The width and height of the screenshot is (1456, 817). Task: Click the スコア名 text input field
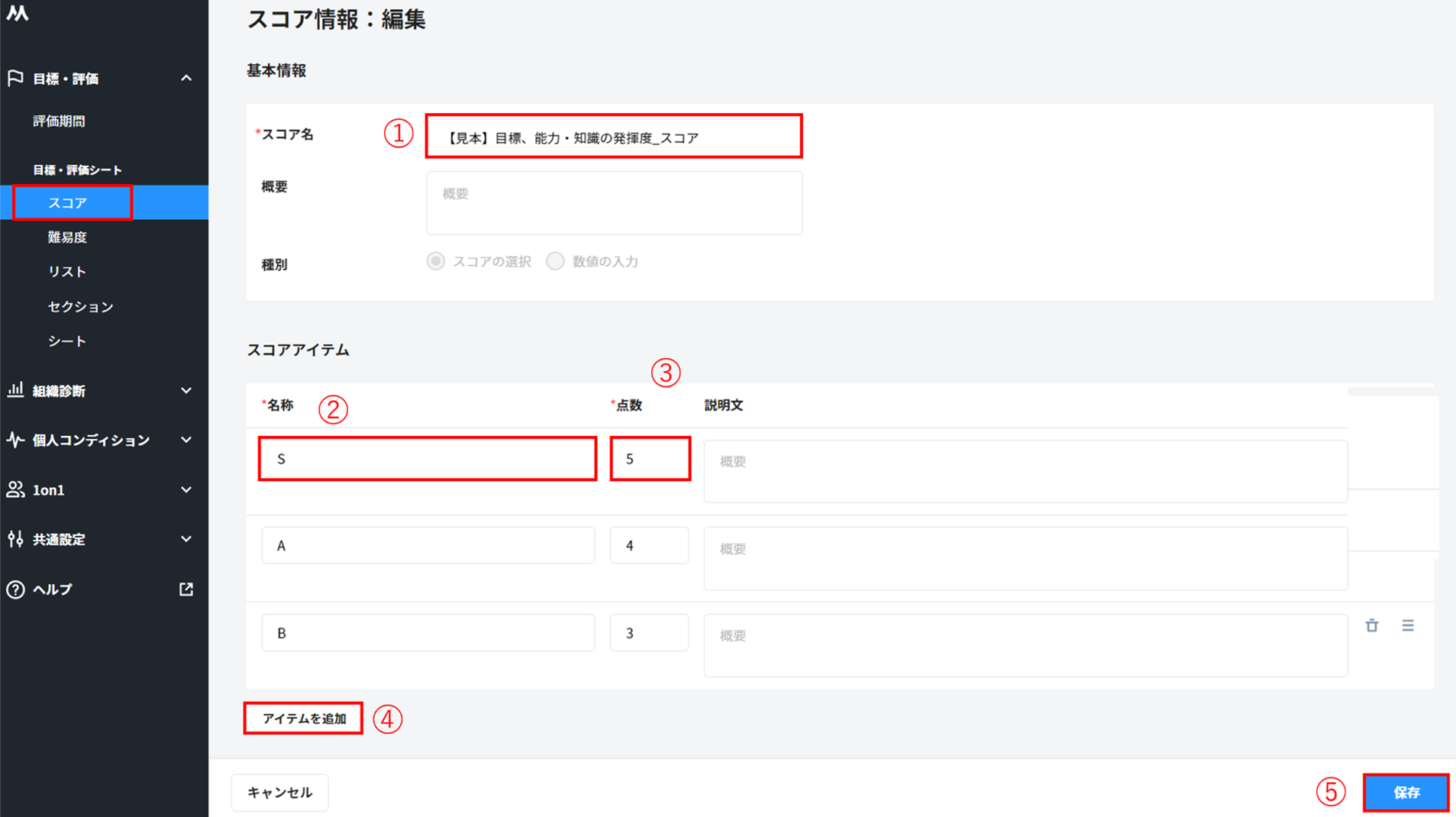614,137
